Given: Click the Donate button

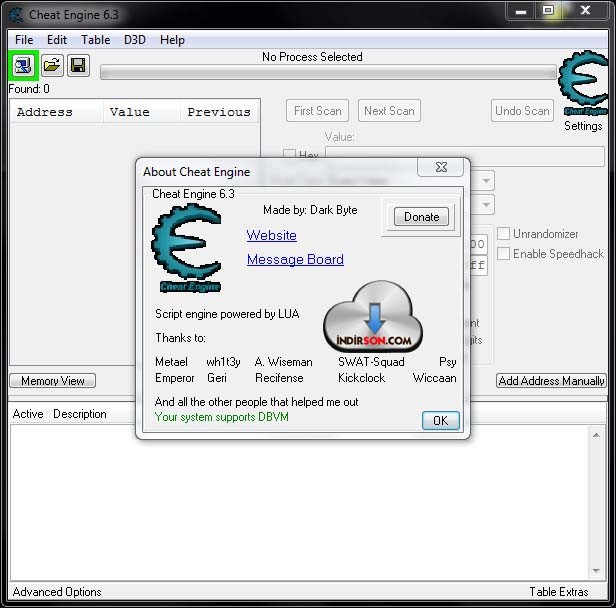Looking at the screenshot, I should point(422,217).
